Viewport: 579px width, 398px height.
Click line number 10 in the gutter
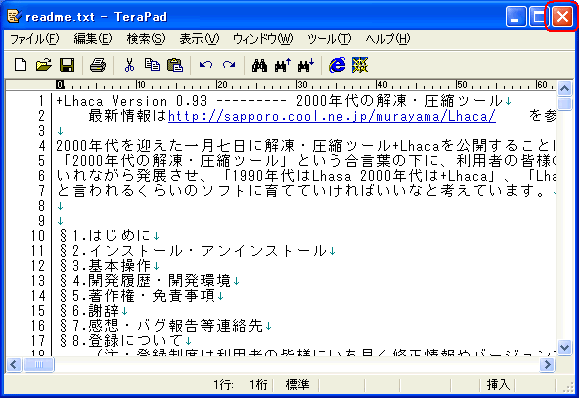(x=37, y=236)
